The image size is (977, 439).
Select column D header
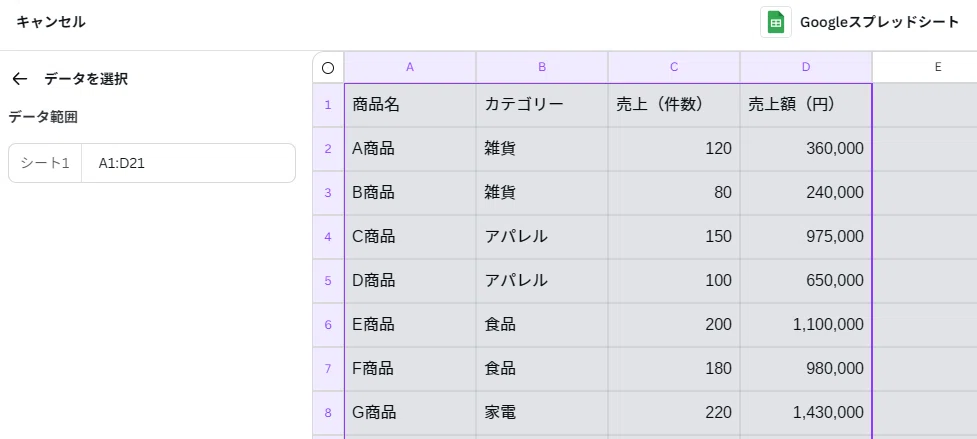point(806,67)
